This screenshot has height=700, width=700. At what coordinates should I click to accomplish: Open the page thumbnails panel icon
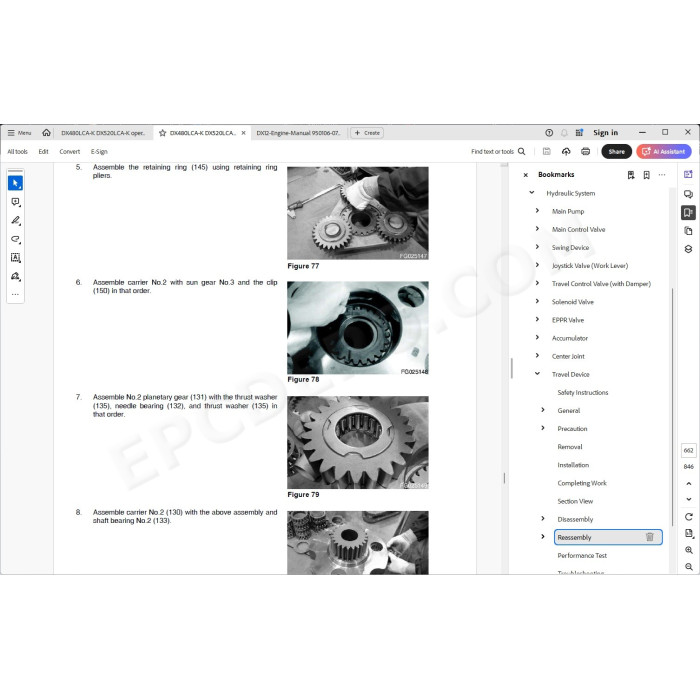(x=688, y=231)
